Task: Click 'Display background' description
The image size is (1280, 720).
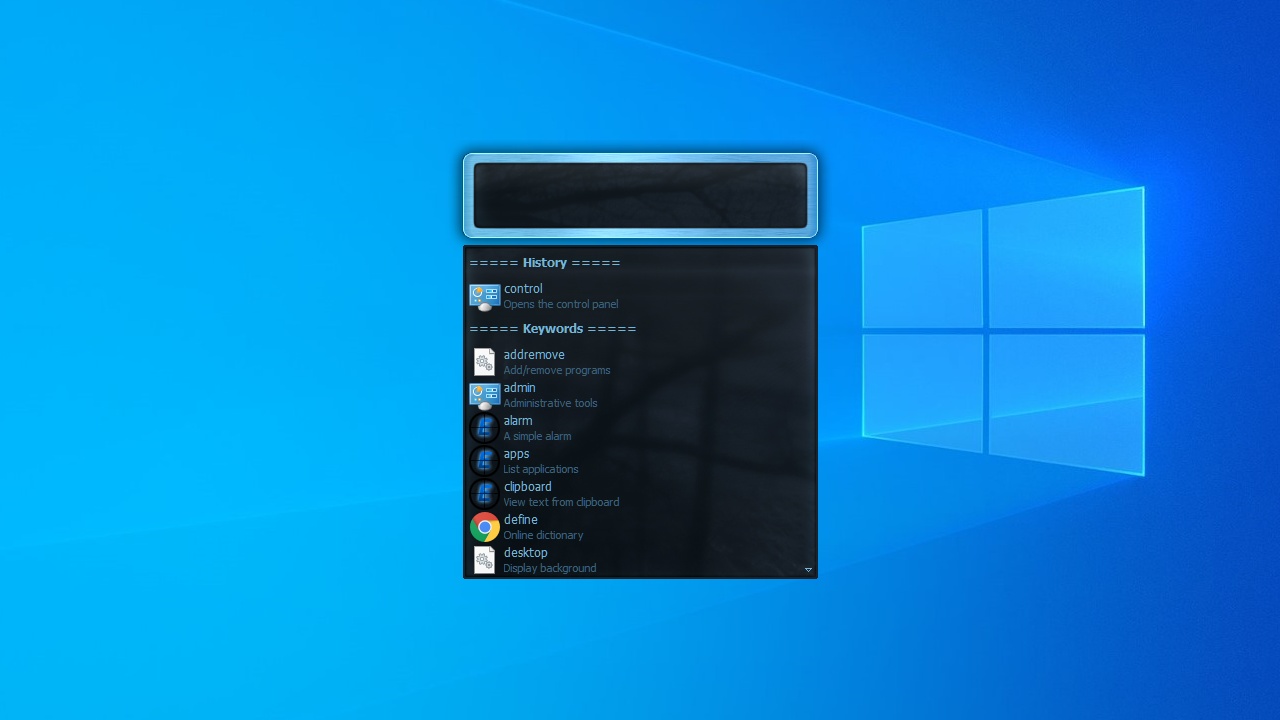Action: pos(550,569)
